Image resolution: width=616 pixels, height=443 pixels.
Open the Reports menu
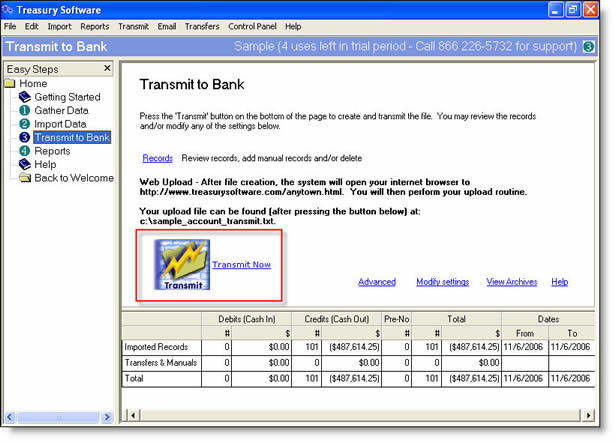coord(95,26)
